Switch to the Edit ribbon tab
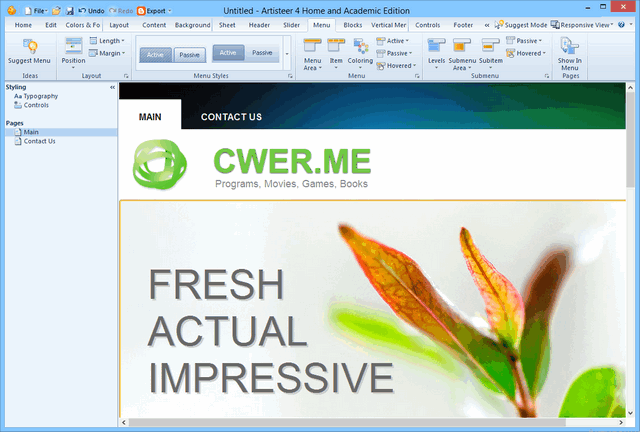This screenshot has height=432, width=640. [51, 25]
